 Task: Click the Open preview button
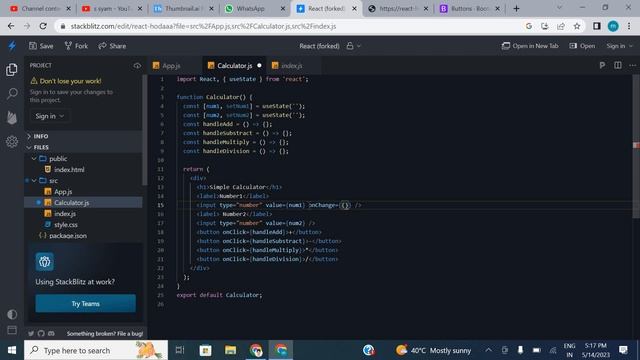pos(582,46)
